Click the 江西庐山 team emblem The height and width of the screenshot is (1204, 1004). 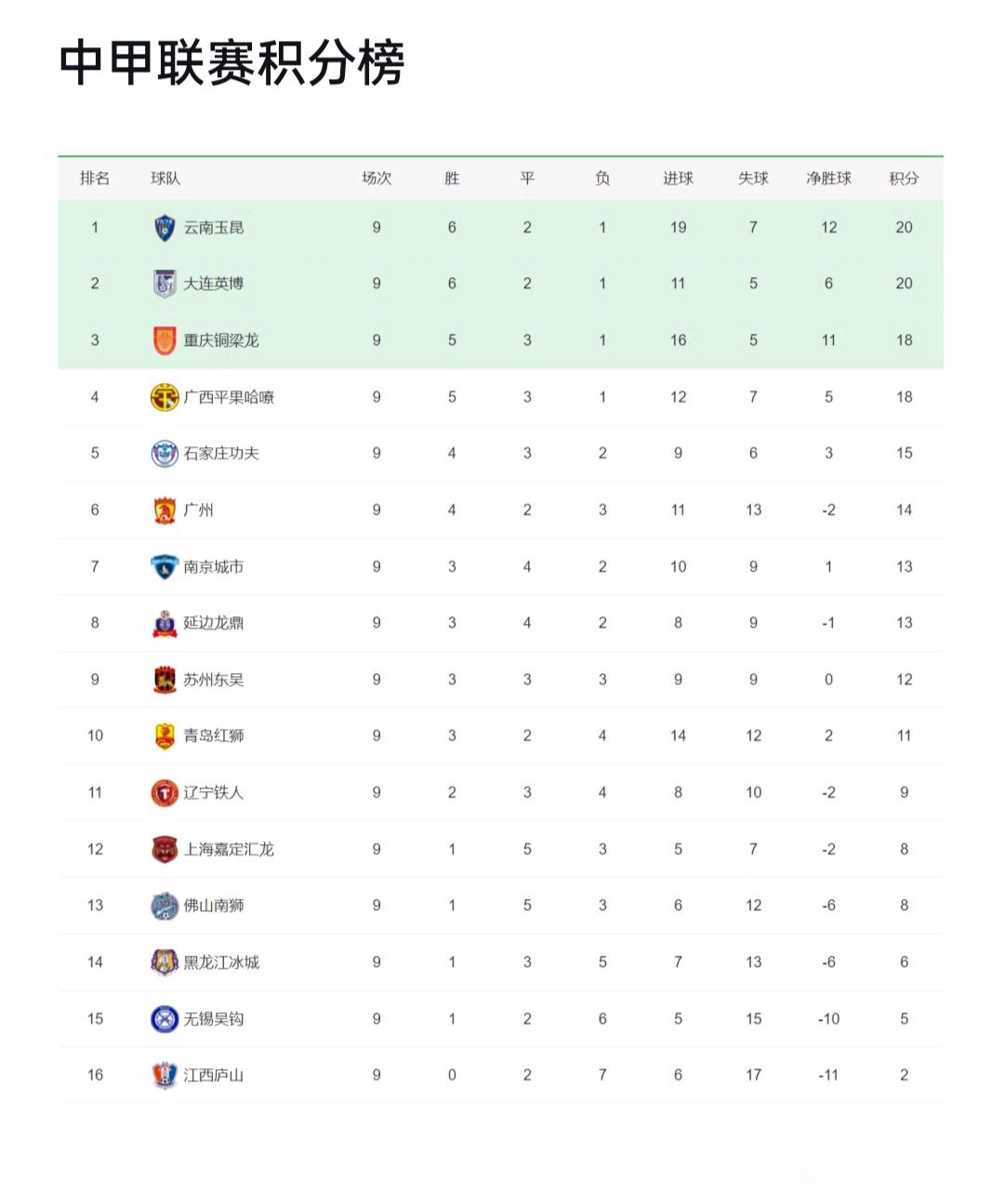pos(165,1076)
